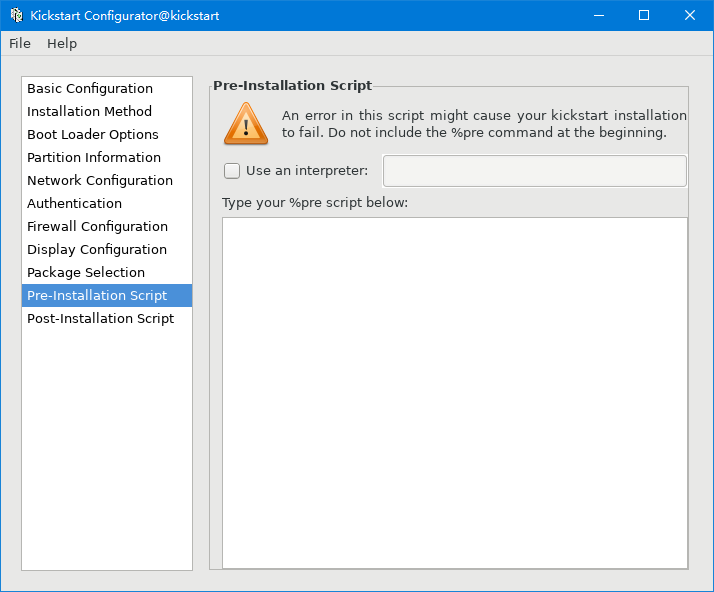Enable the Use an interpreter checkbox
Screen dimensions: 714x592
pyautogui.click(x=232, y=171)
